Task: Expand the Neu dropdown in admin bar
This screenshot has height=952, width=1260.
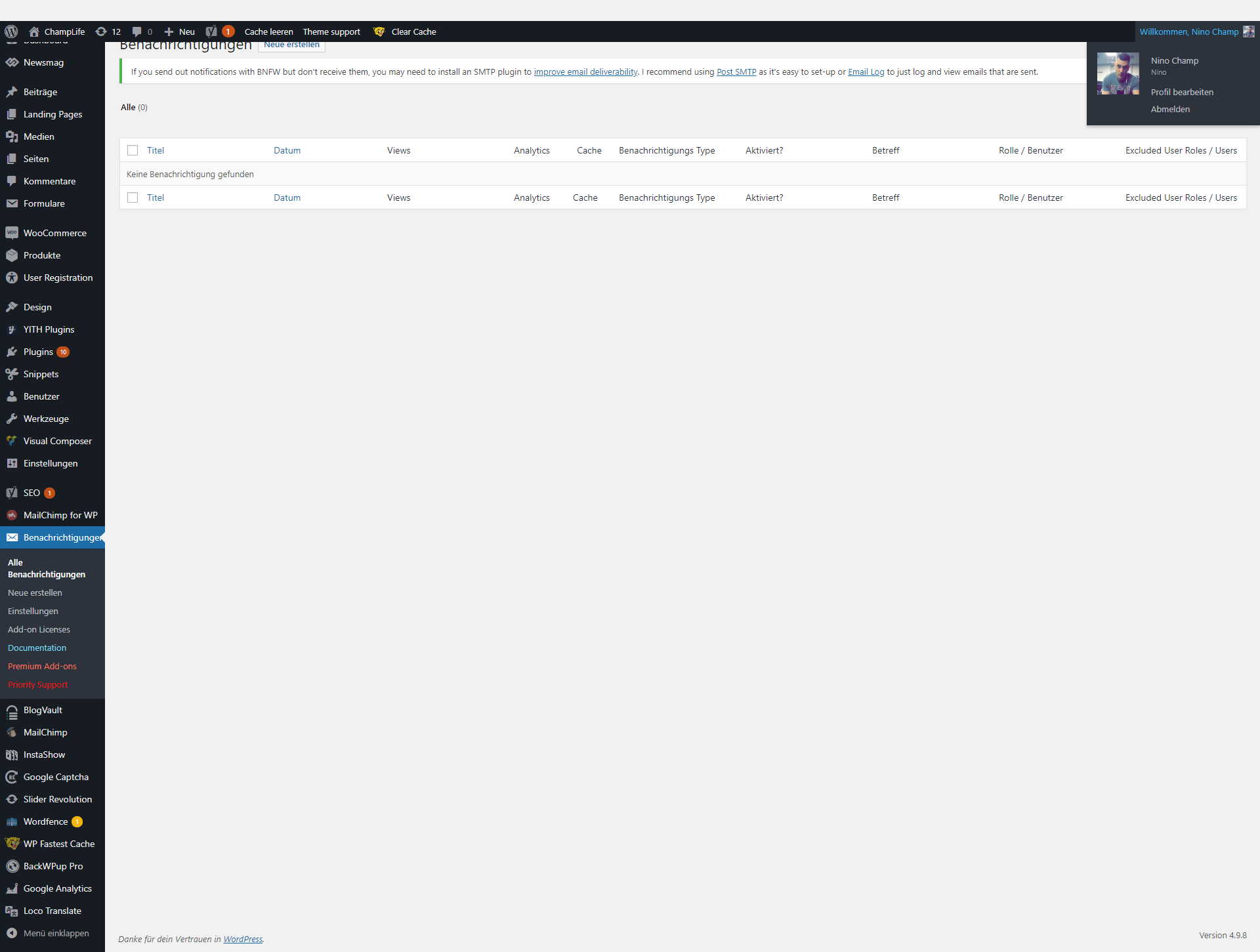Action: pyautogui.click(x=180, y=31)
